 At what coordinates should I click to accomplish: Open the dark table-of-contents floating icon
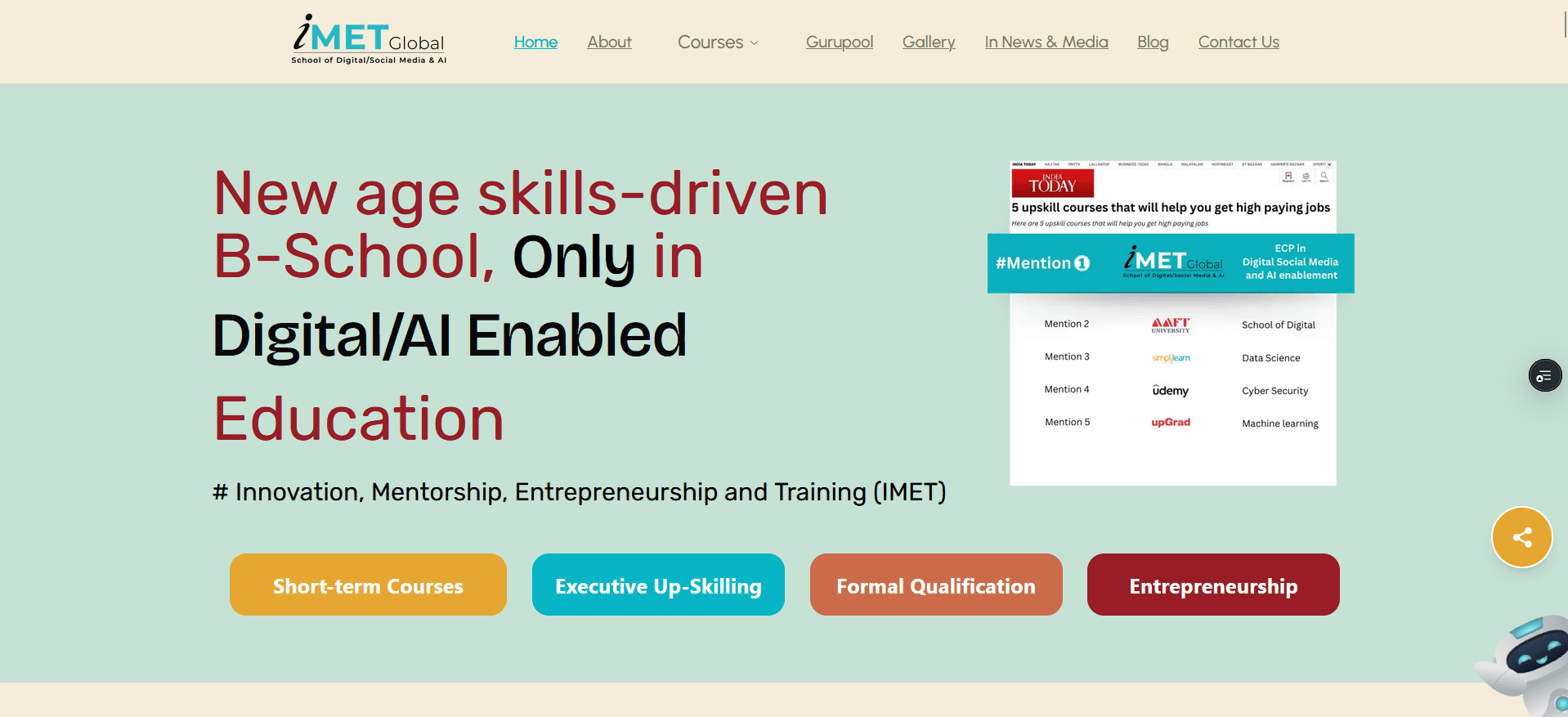click(x=1544, y=376)
